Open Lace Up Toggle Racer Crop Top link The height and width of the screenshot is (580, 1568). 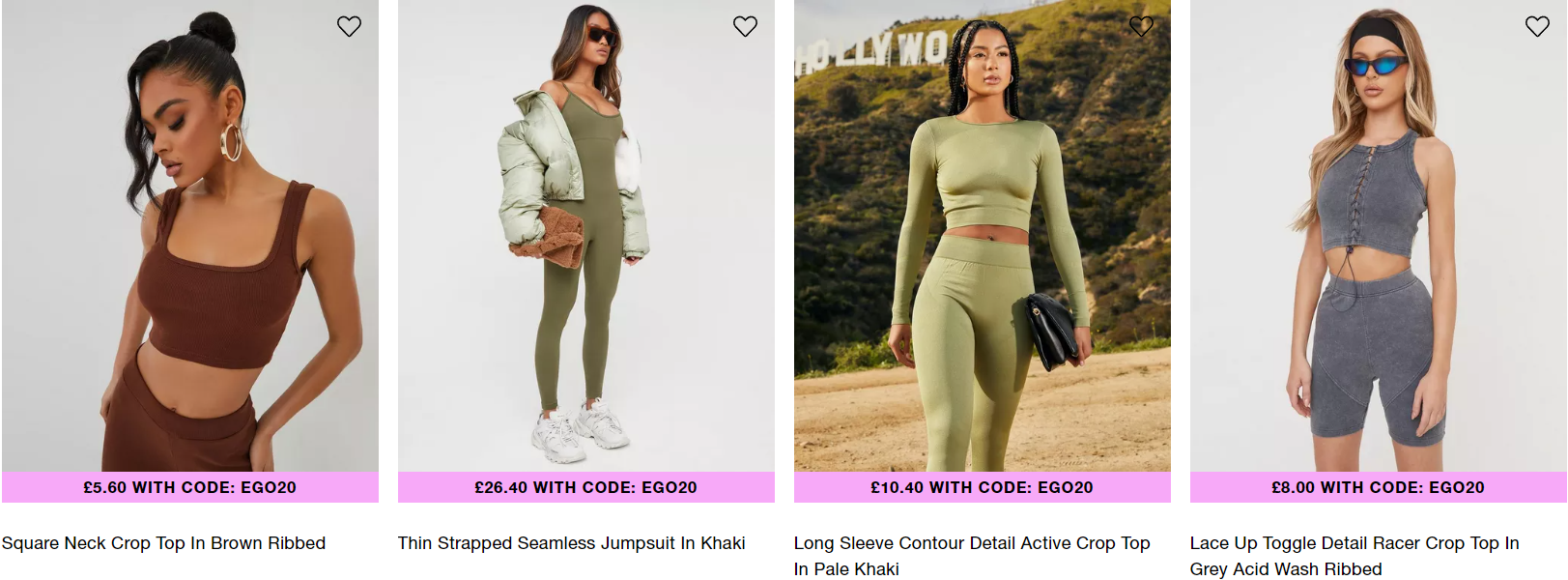pyautogui.click(x=1354, y=556)
